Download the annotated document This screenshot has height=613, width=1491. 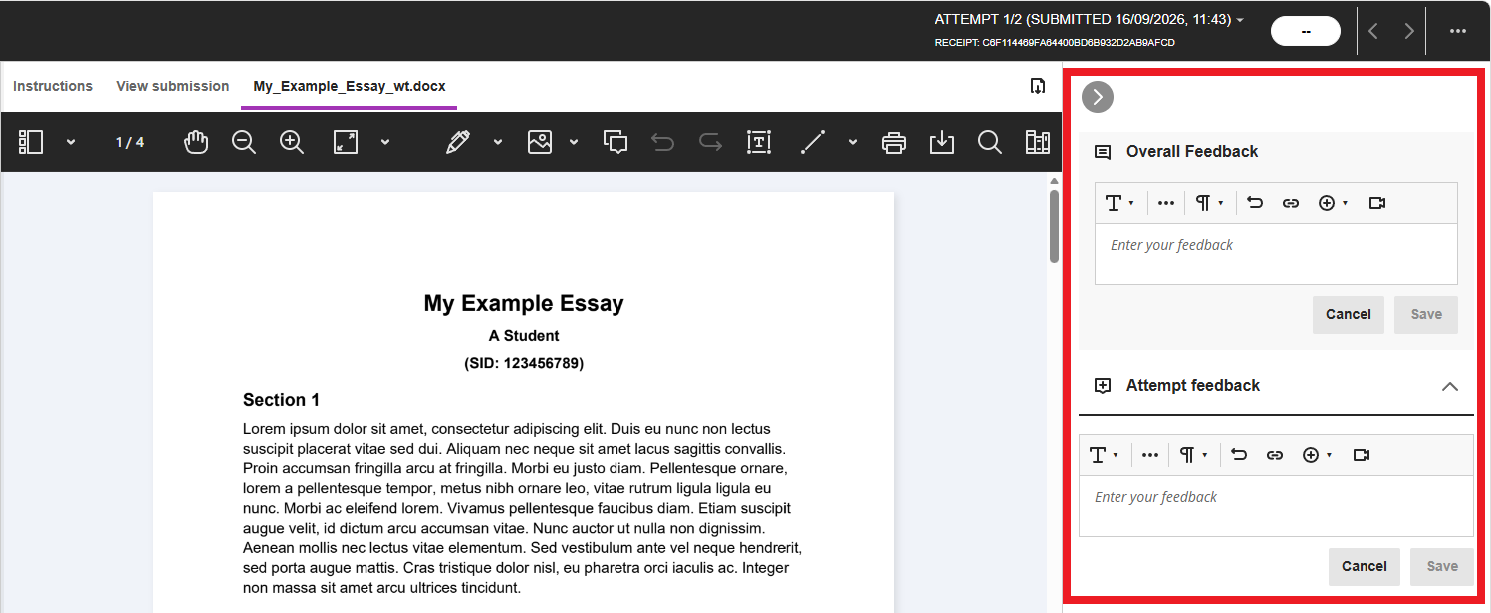(942, 142)
